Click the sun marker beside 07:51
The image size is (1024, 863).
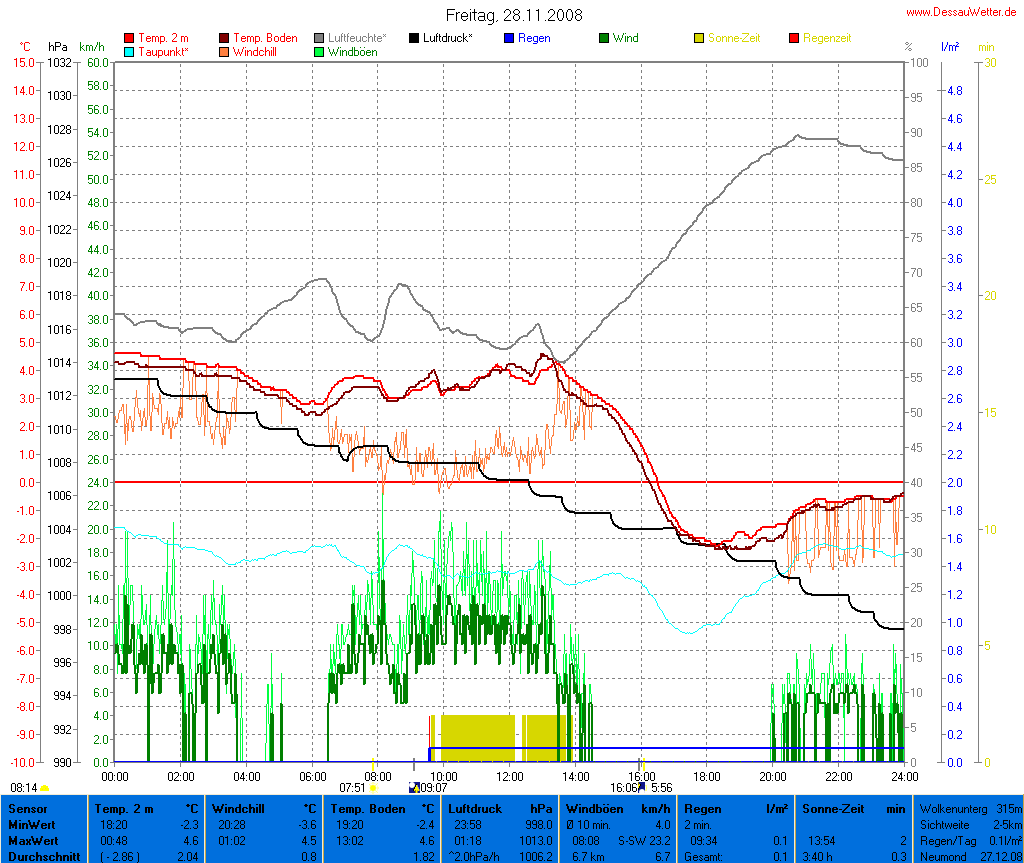coord(373,788)
